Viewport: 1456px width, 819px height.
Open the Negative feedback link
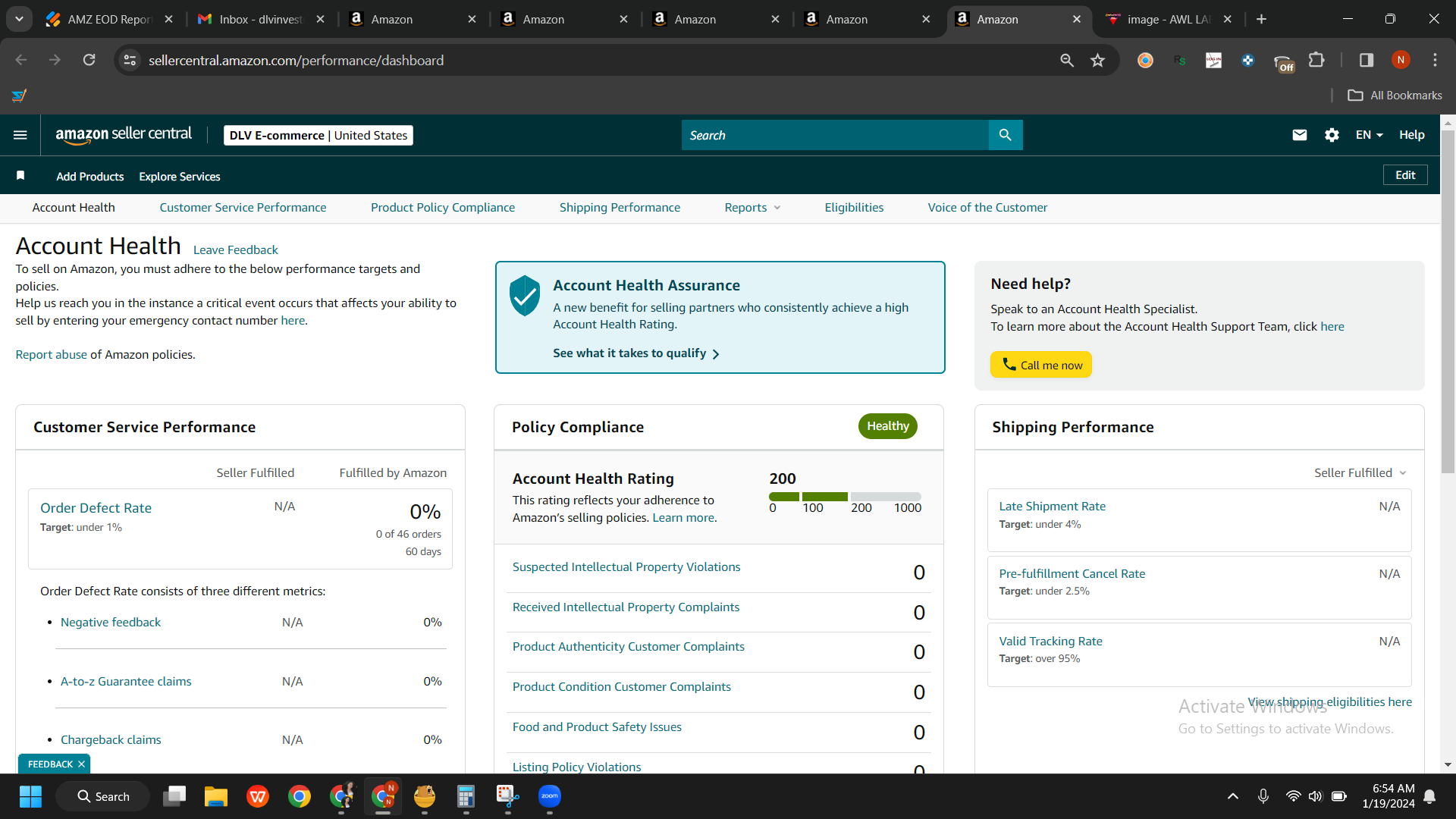pyautogui.click(x=111, y=623)
